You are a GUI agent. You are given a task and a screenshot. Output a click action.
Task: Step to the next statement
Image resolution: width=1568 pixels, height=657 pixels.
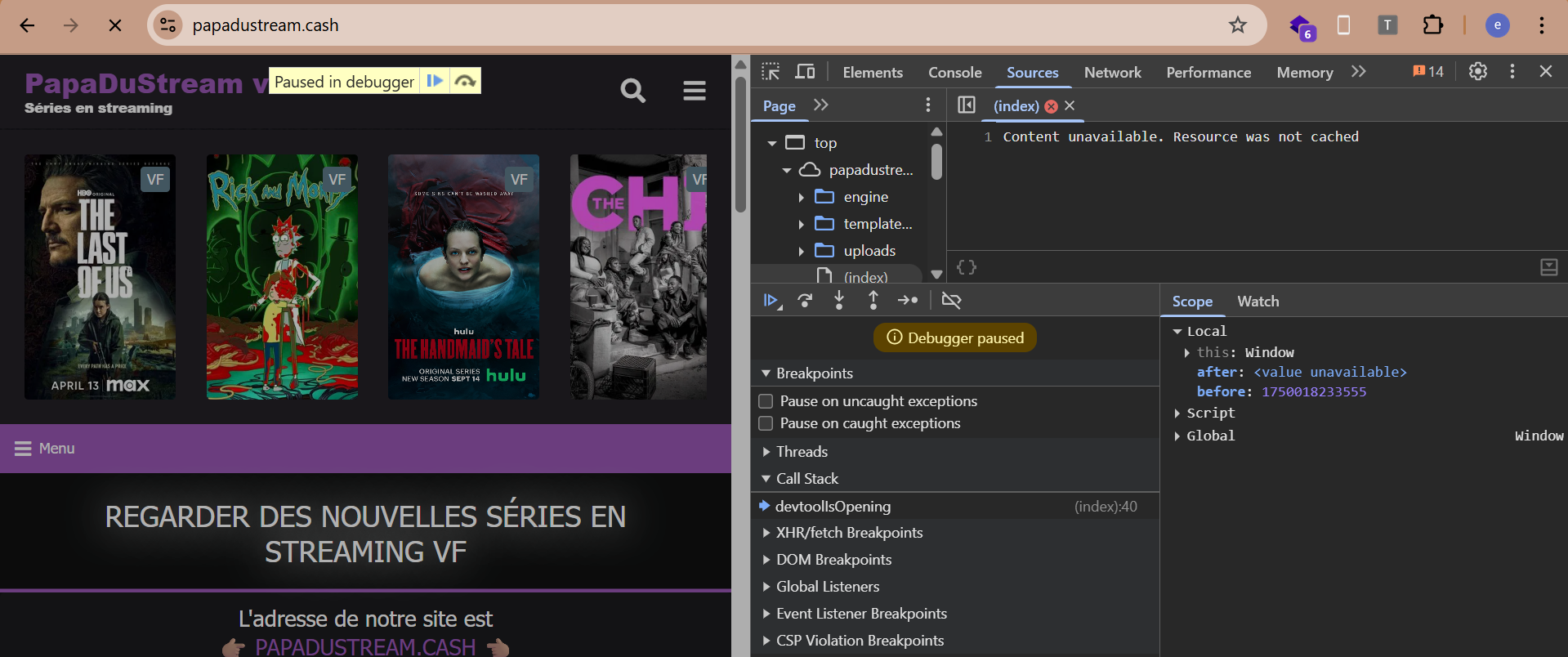[x=908, y=301]
